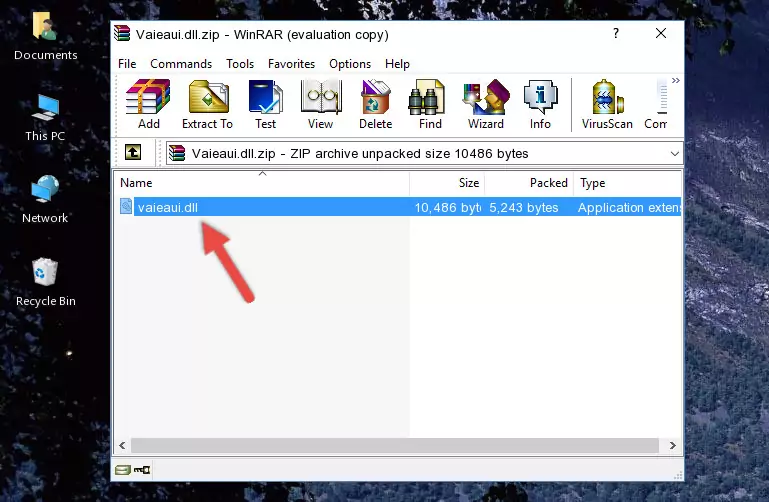Open the File menu
Viewport: 769px width, 502px height.
pos(127,64)
